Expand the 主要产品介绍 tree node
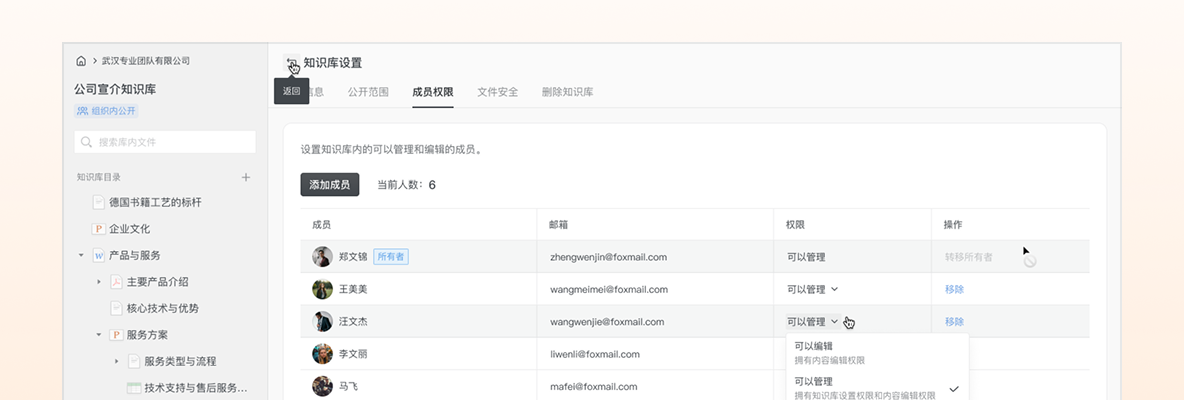The height and width of the screenshot is (400, 1184). coord(99,282)
